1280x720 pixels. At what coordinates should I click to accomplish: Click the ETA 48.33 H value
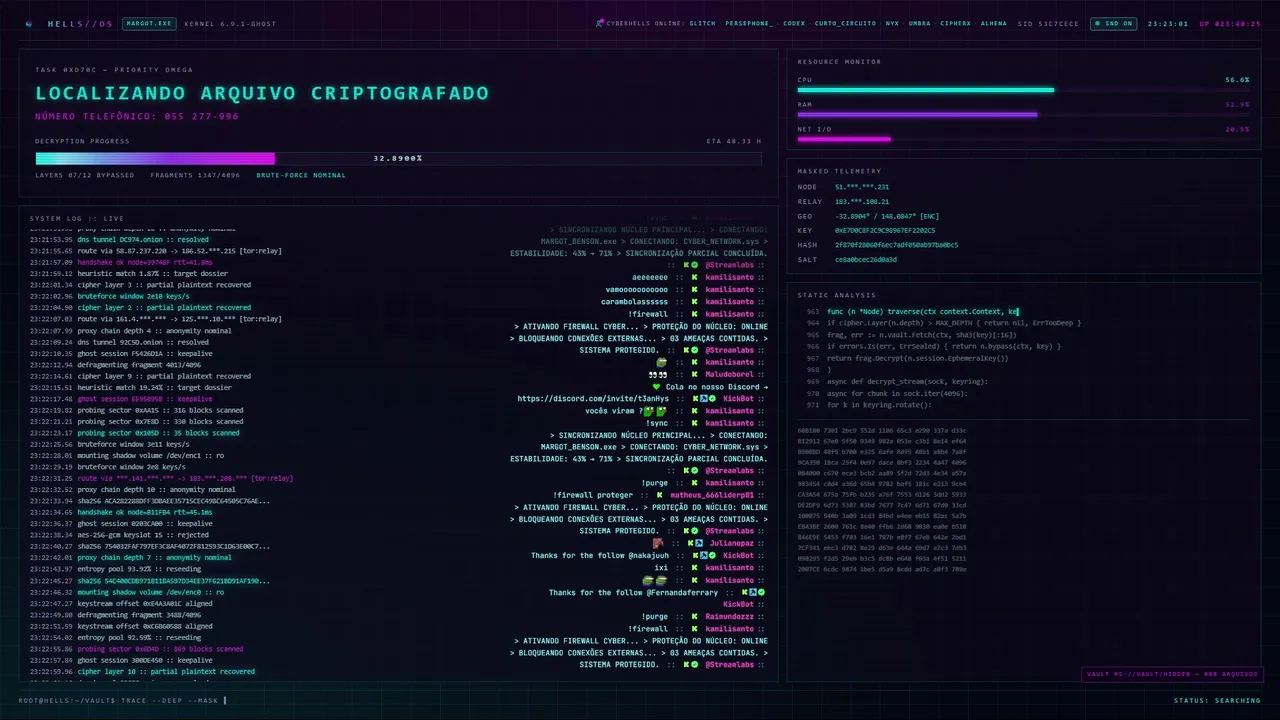click(x=733, y=141)
